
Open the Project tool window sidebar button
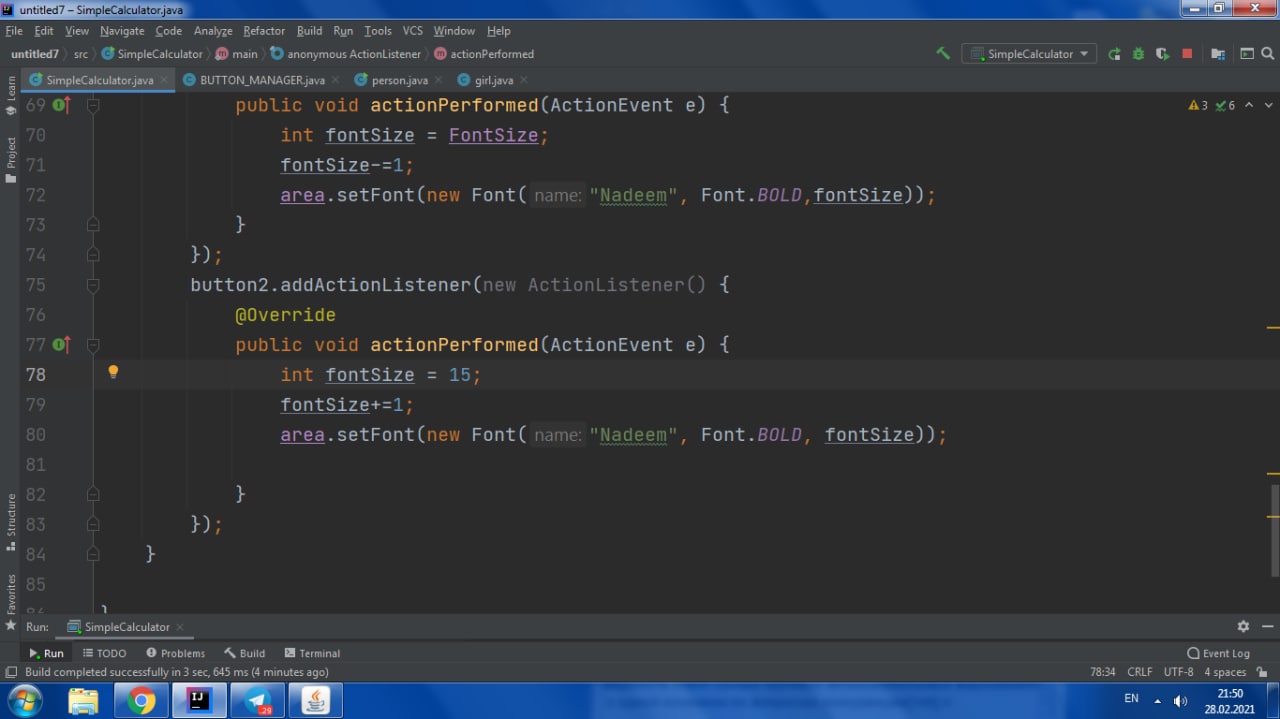[11, 161]
